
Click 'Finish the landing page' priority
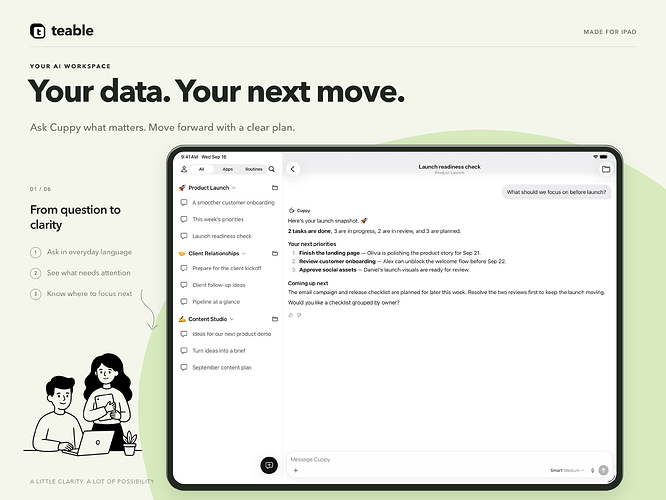click(x=329, y=253)
